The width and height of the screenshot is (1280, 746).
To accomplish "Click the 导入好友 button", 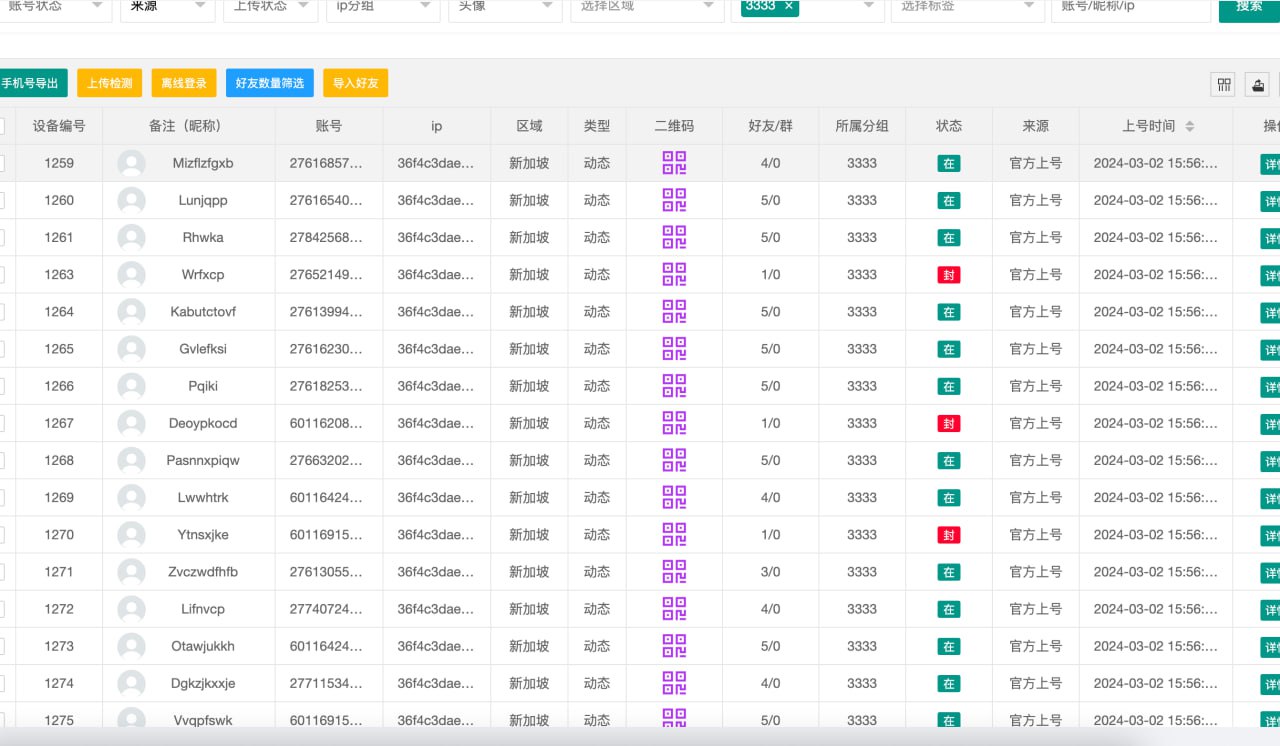I will (356, 83).
